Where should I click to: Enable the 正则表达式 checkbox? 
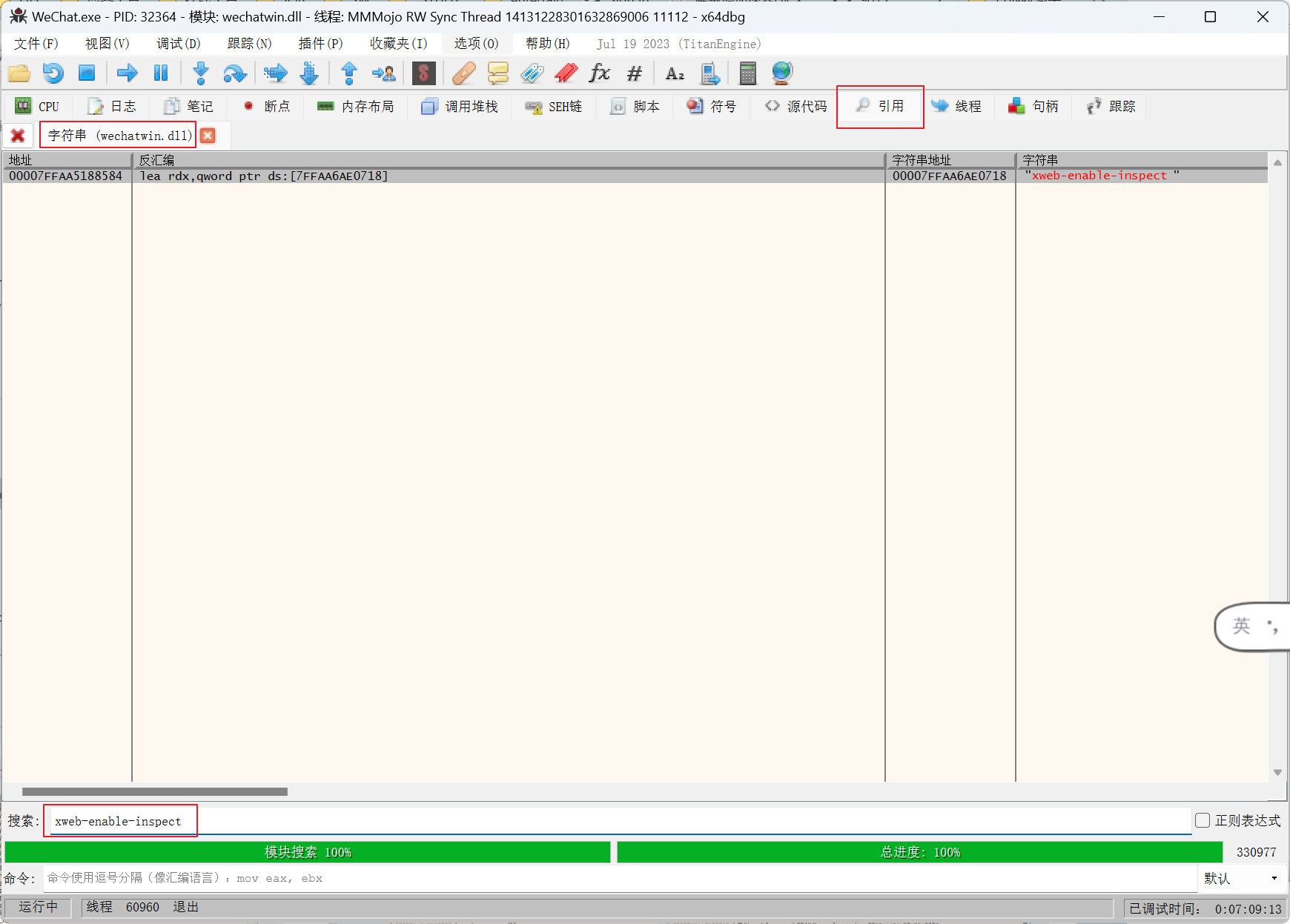pos(1203,820)
